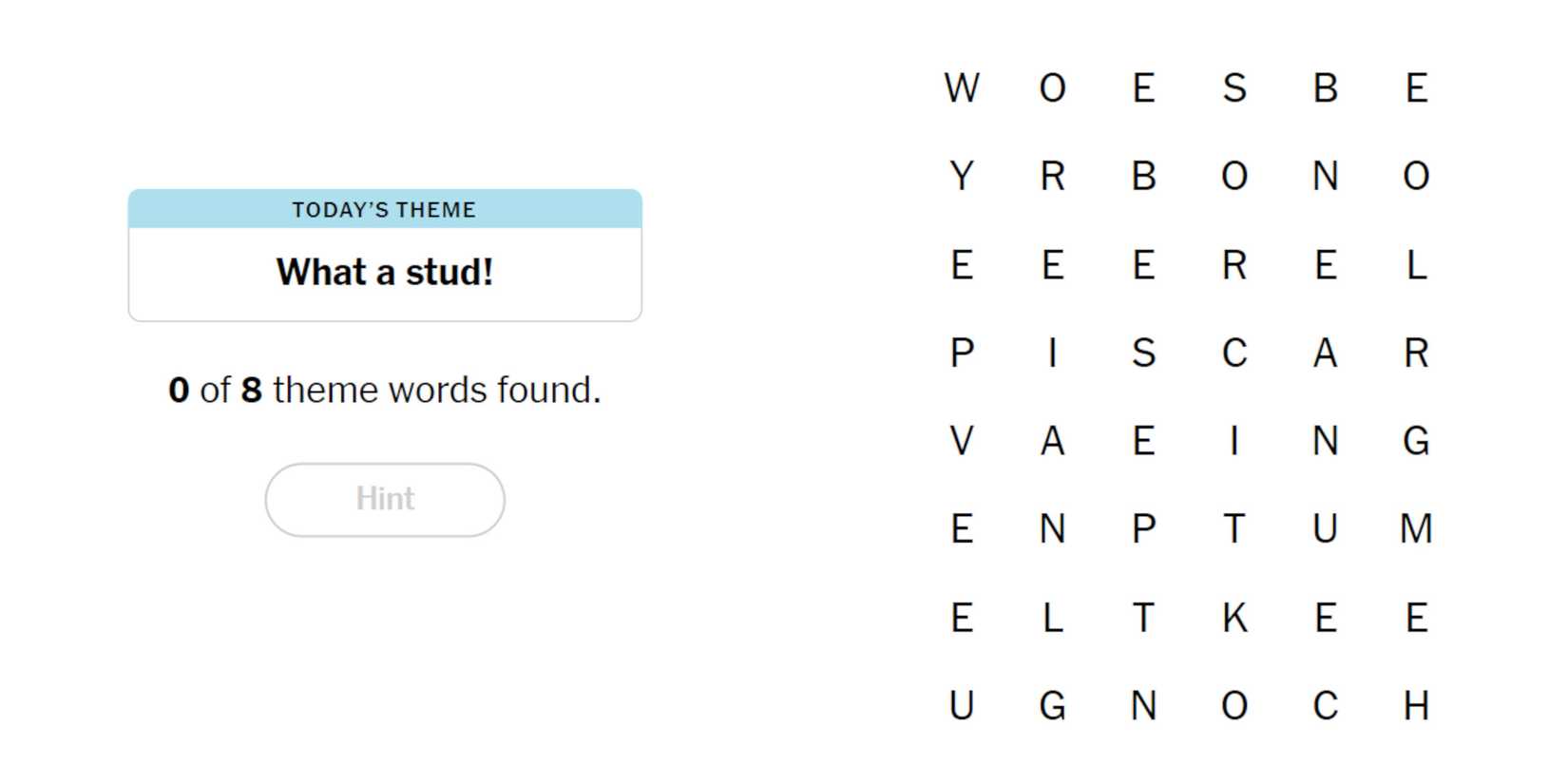Tap the letter I between P and S
The width and height of the screenshot is (1568, 784).
pos(1052,354)
